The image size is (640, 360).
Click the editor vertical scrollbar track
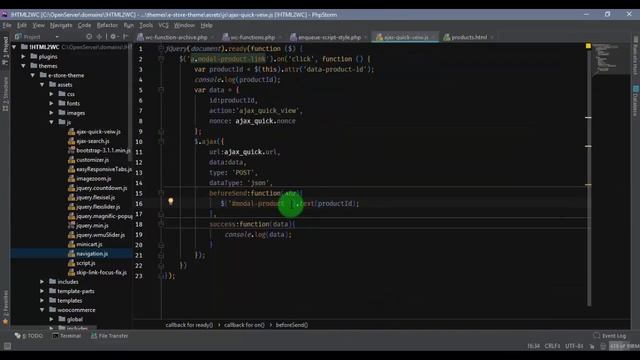pos(589,176)
